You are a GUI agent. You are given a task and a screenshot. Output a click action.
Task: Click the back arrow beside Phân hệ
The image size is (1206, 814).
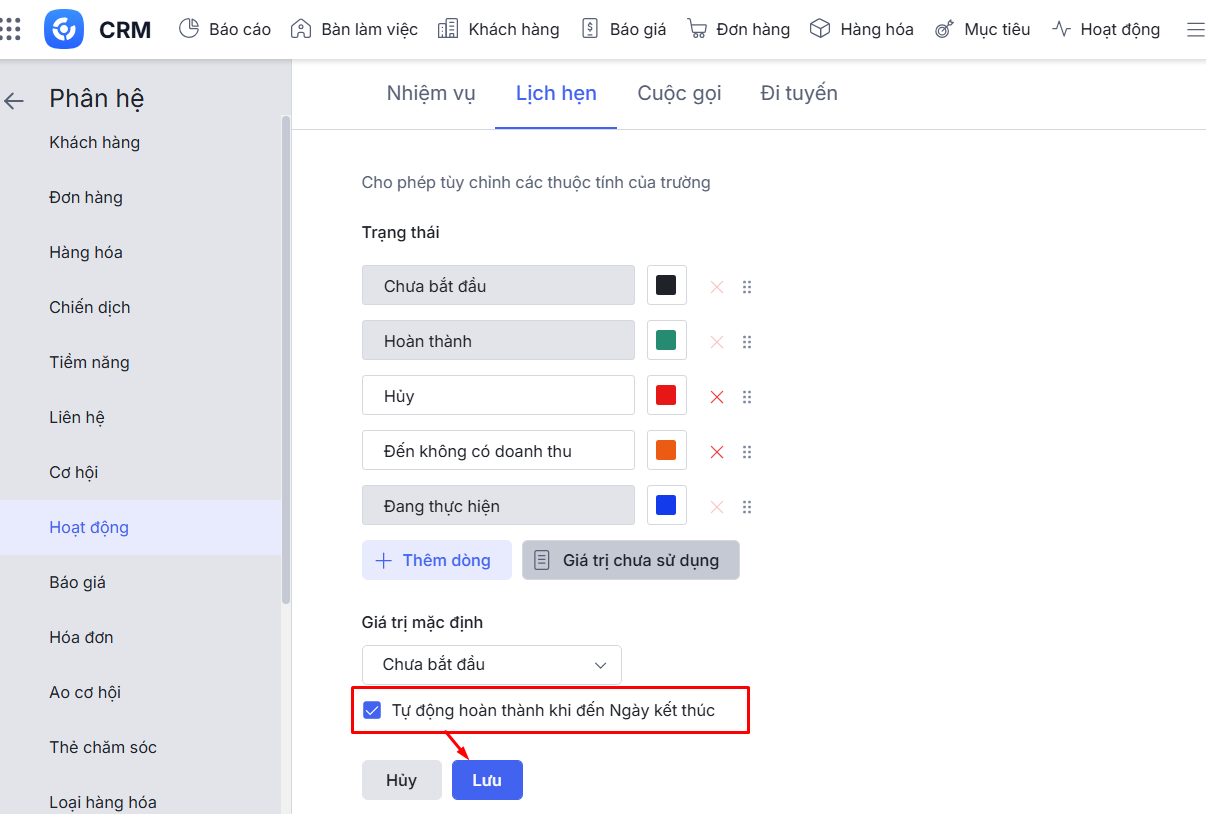point(14,100)
